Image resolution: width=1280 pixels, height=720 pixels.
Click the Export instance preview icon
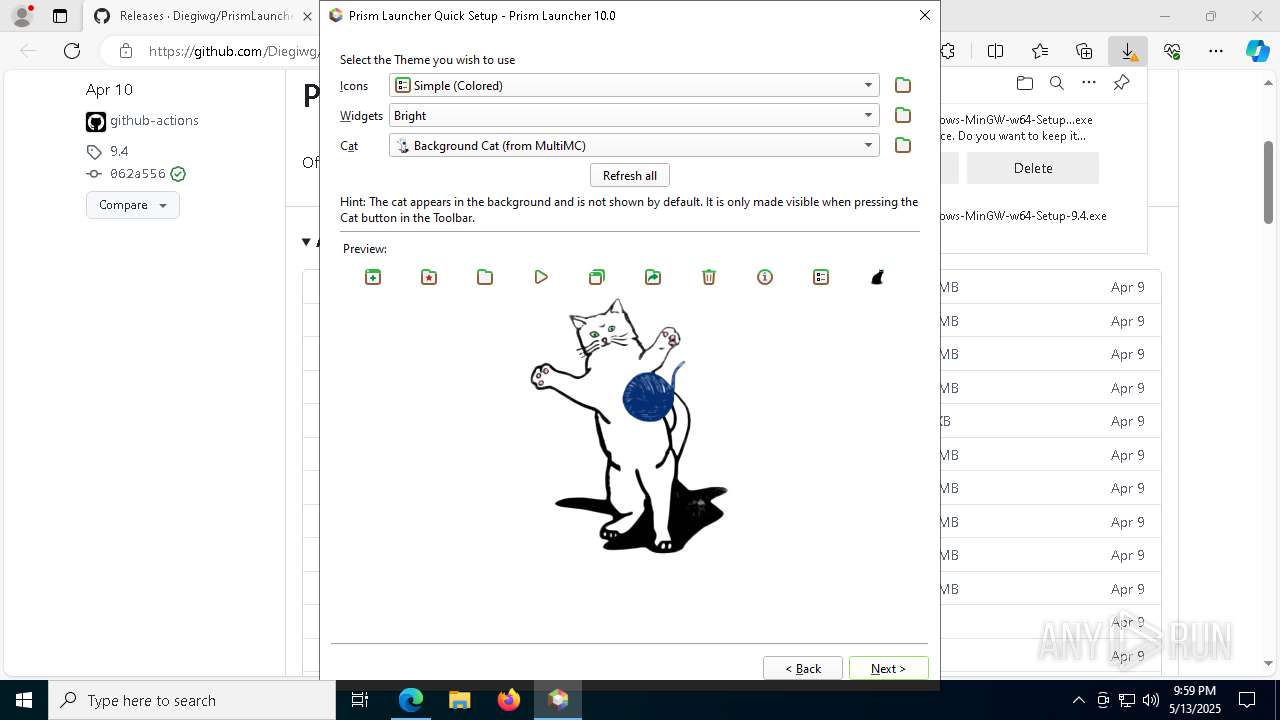(653, 277)
